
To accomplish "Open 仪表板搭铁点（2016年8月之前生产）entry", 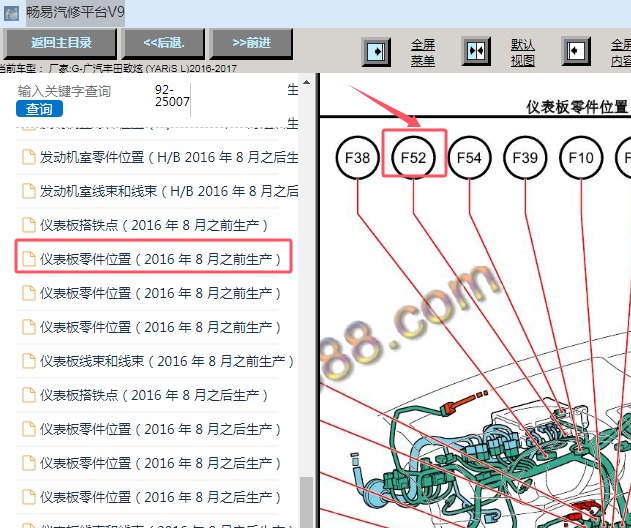I will (154, 225).
